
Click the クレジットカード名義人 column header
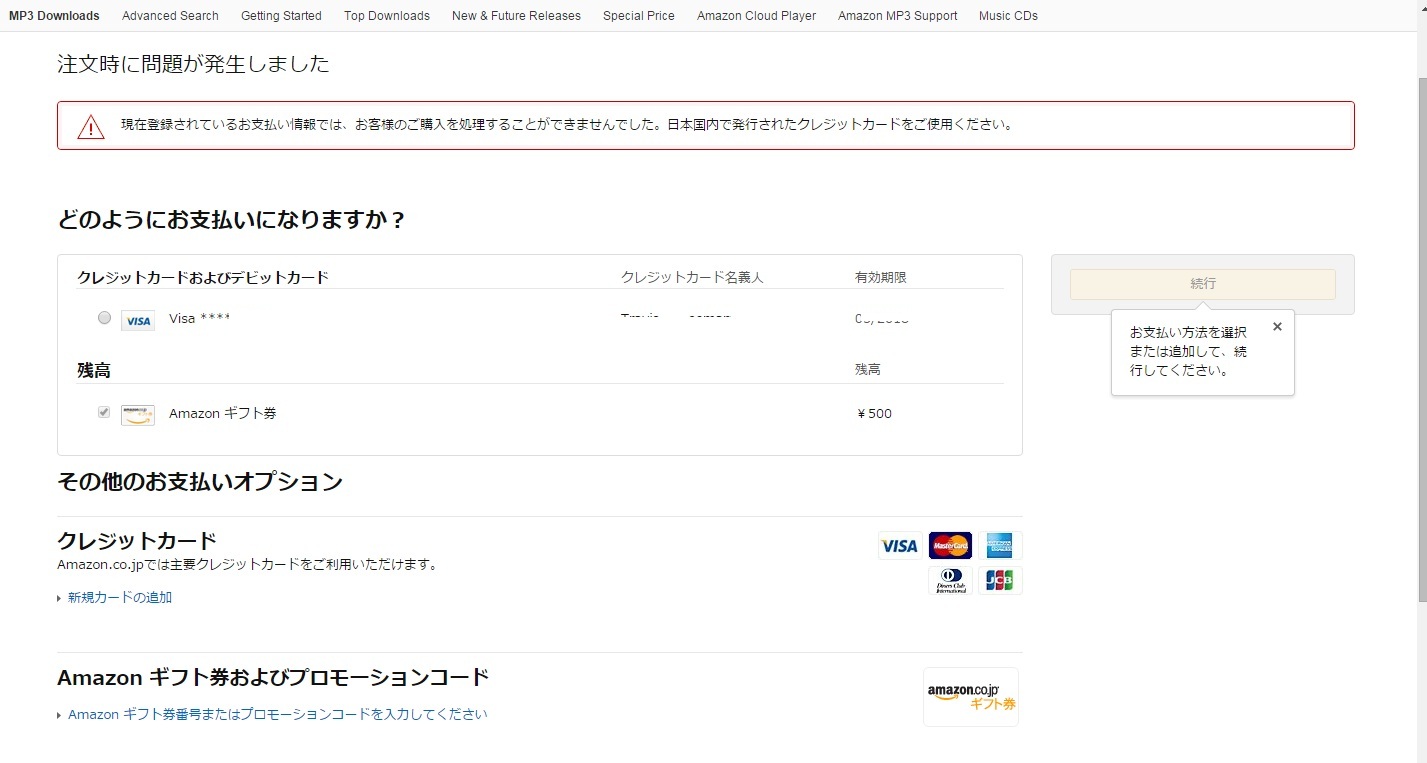point(692,278)
